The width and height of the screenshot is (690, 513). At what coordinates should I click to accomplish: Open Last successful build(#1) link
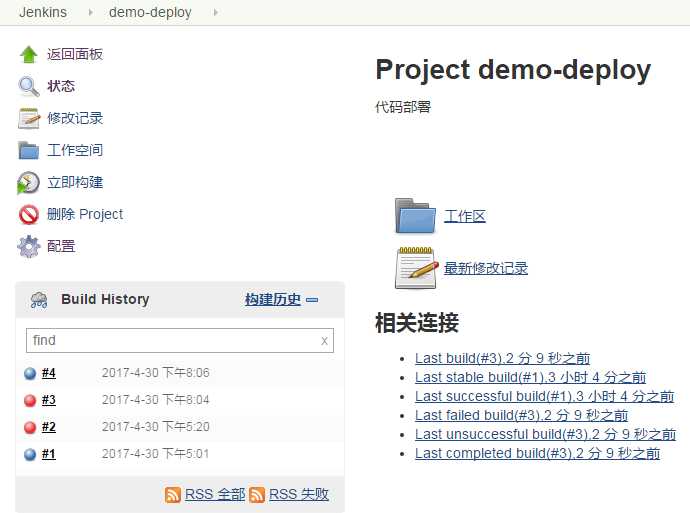click(544, 396)
